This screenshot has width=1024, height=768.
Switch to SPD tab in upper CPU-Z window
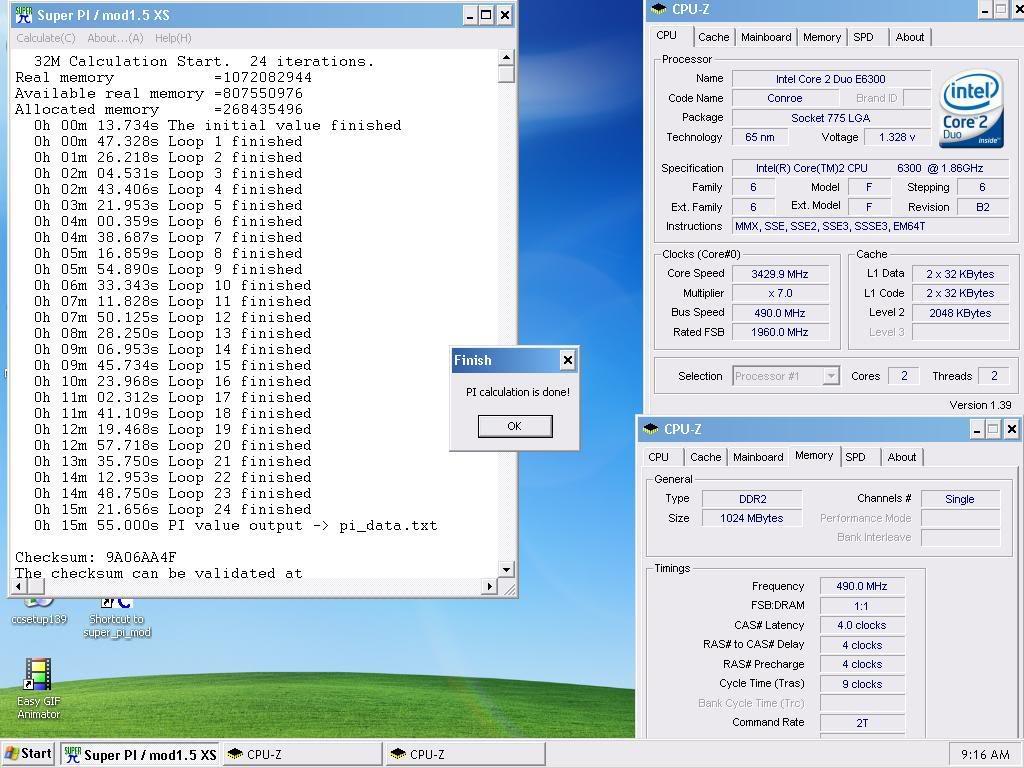863,37
